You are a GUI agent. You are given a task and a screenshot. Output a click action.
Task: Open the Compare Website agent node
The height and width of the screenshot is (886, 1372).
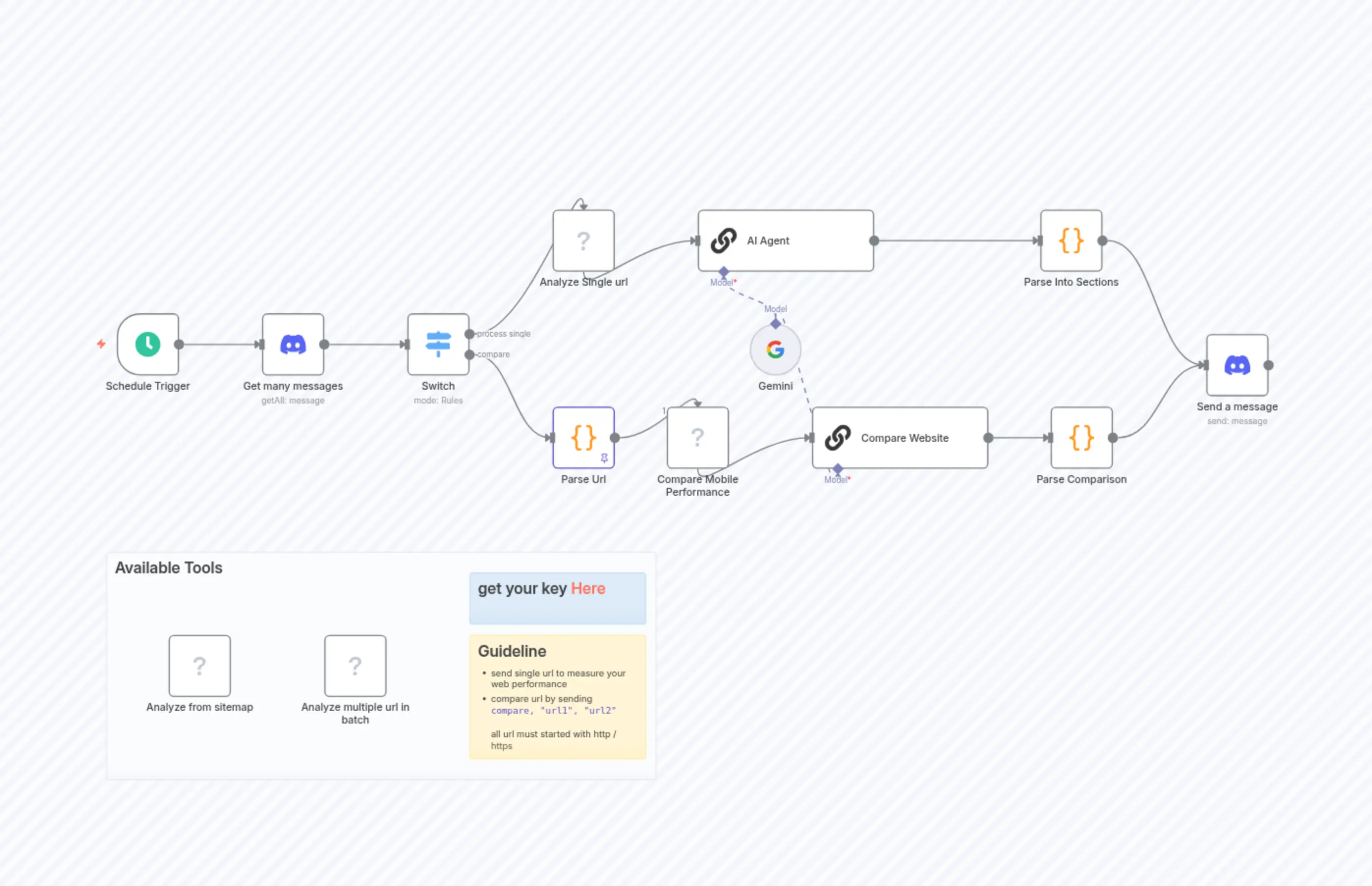coord(899,438)
